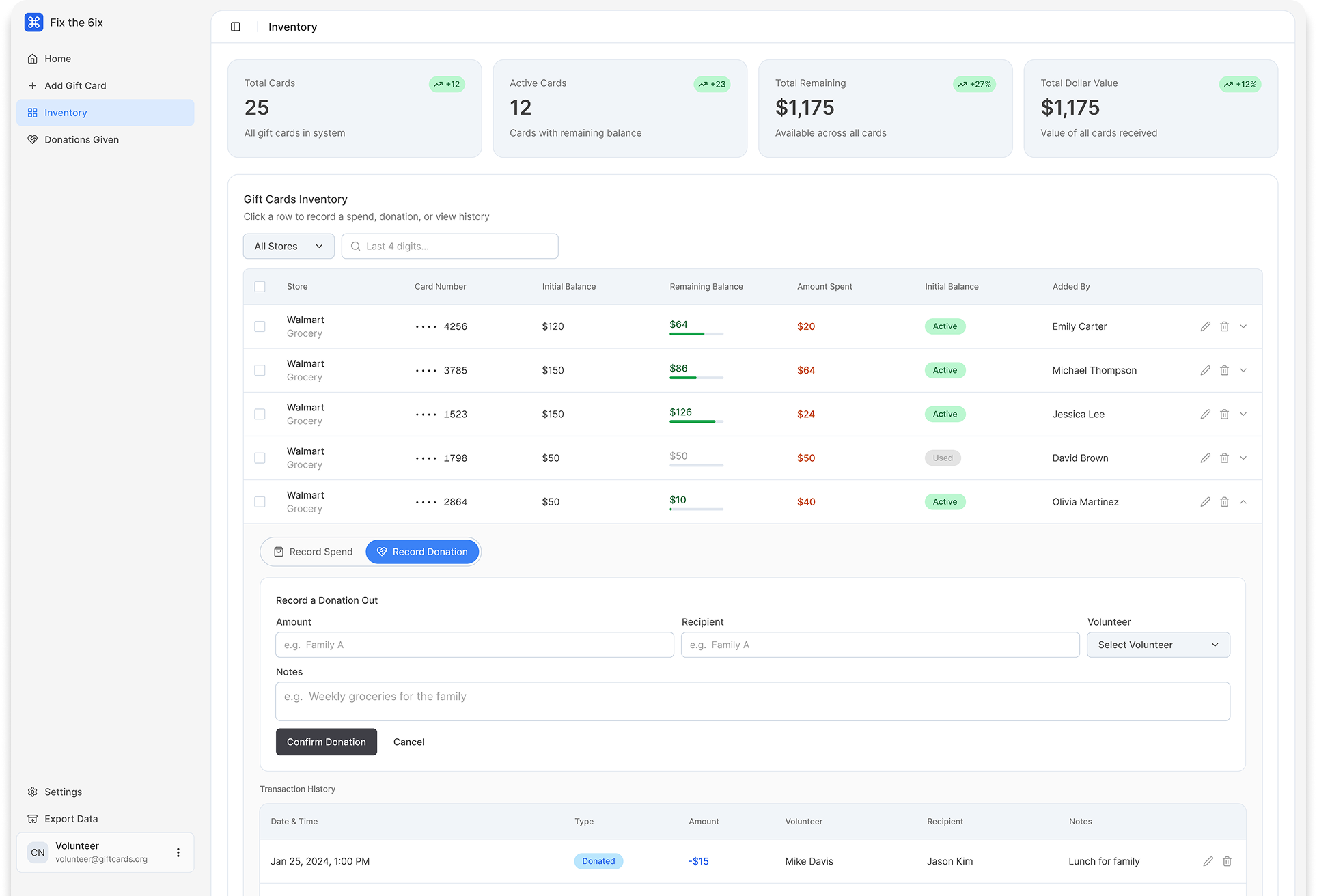Edit the Emily Carter card with the pencil icon
This screenshot has height=896, width=1317.
pyautogui.click(x=1205, y=326)
